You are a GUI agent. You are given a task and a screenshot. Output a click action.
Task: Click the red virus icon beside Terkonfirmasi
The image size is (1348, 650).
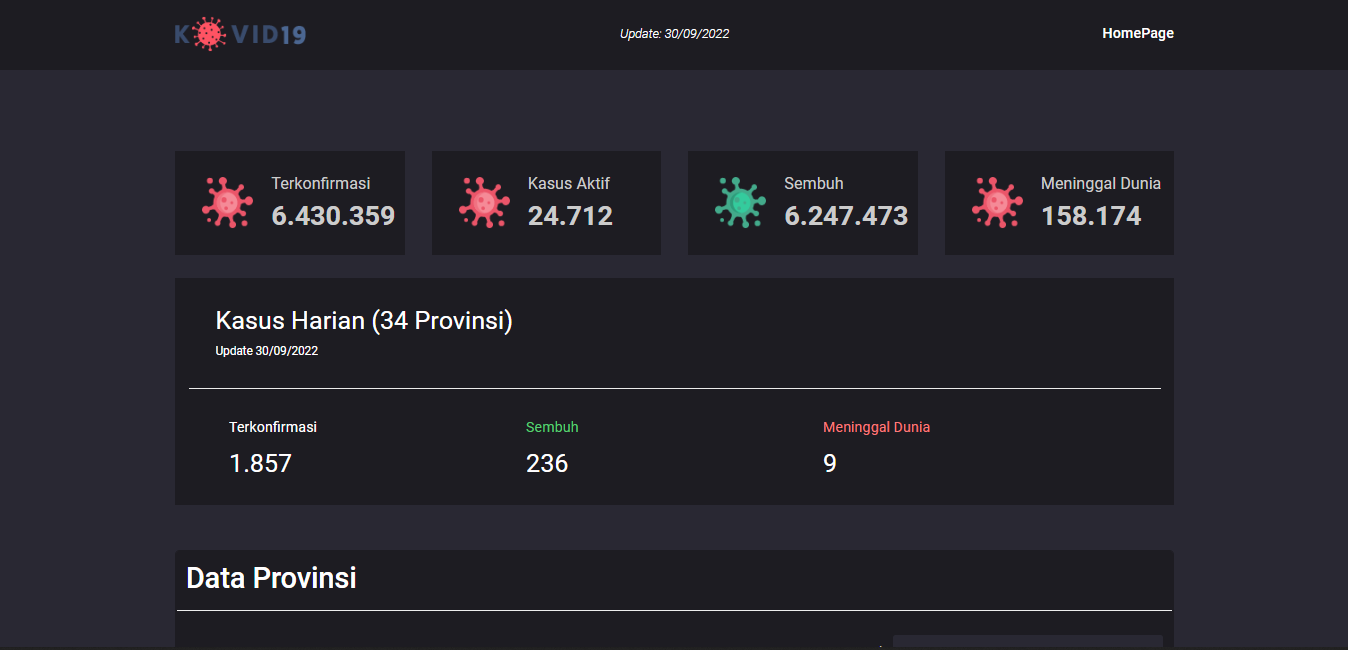tap(227, 202)
